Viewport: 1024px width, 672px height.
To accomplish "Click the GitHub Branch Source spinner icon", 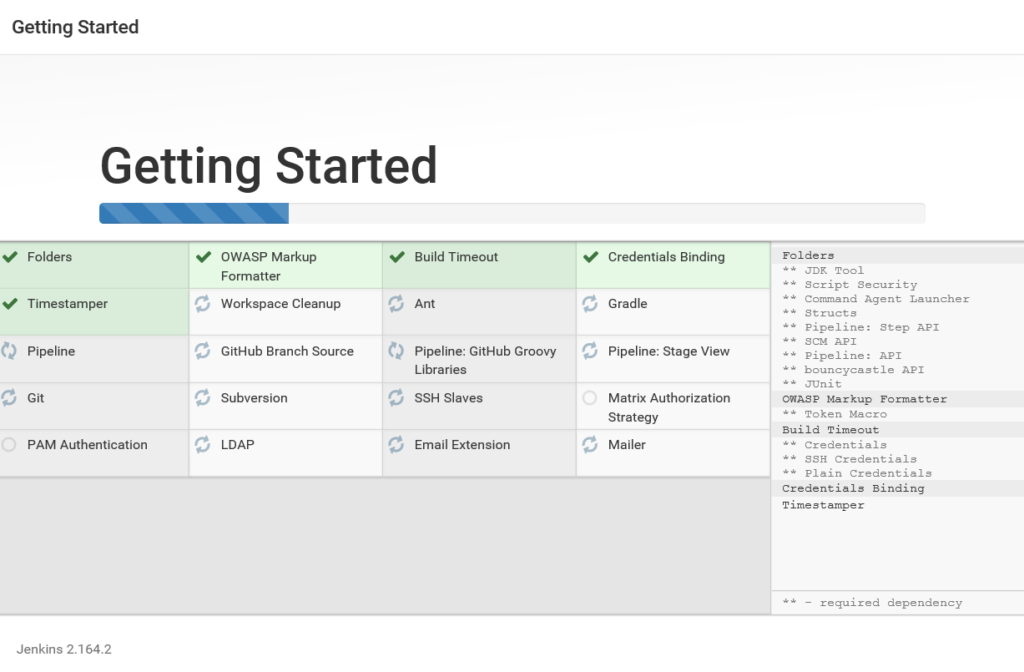I will [x=202, y=351].
